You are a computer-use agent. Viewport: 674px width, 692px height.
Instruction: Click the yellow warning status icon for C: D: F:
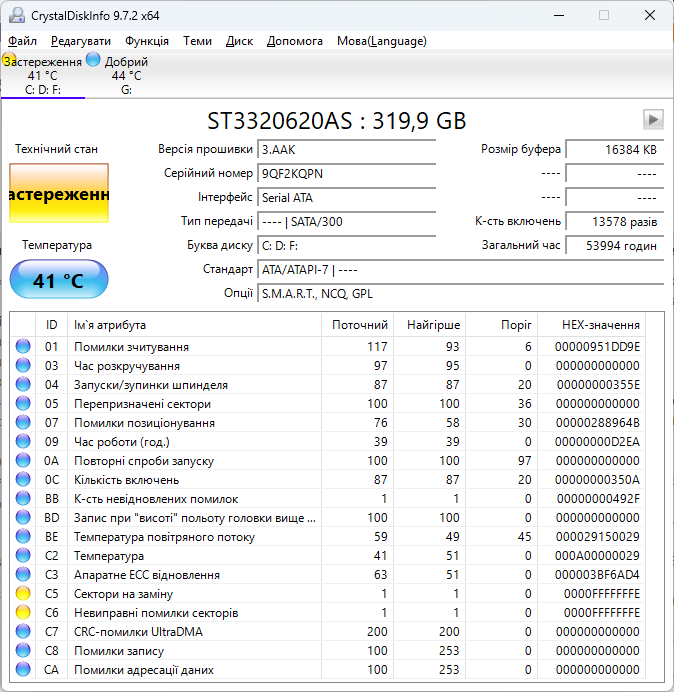[9, 59]
